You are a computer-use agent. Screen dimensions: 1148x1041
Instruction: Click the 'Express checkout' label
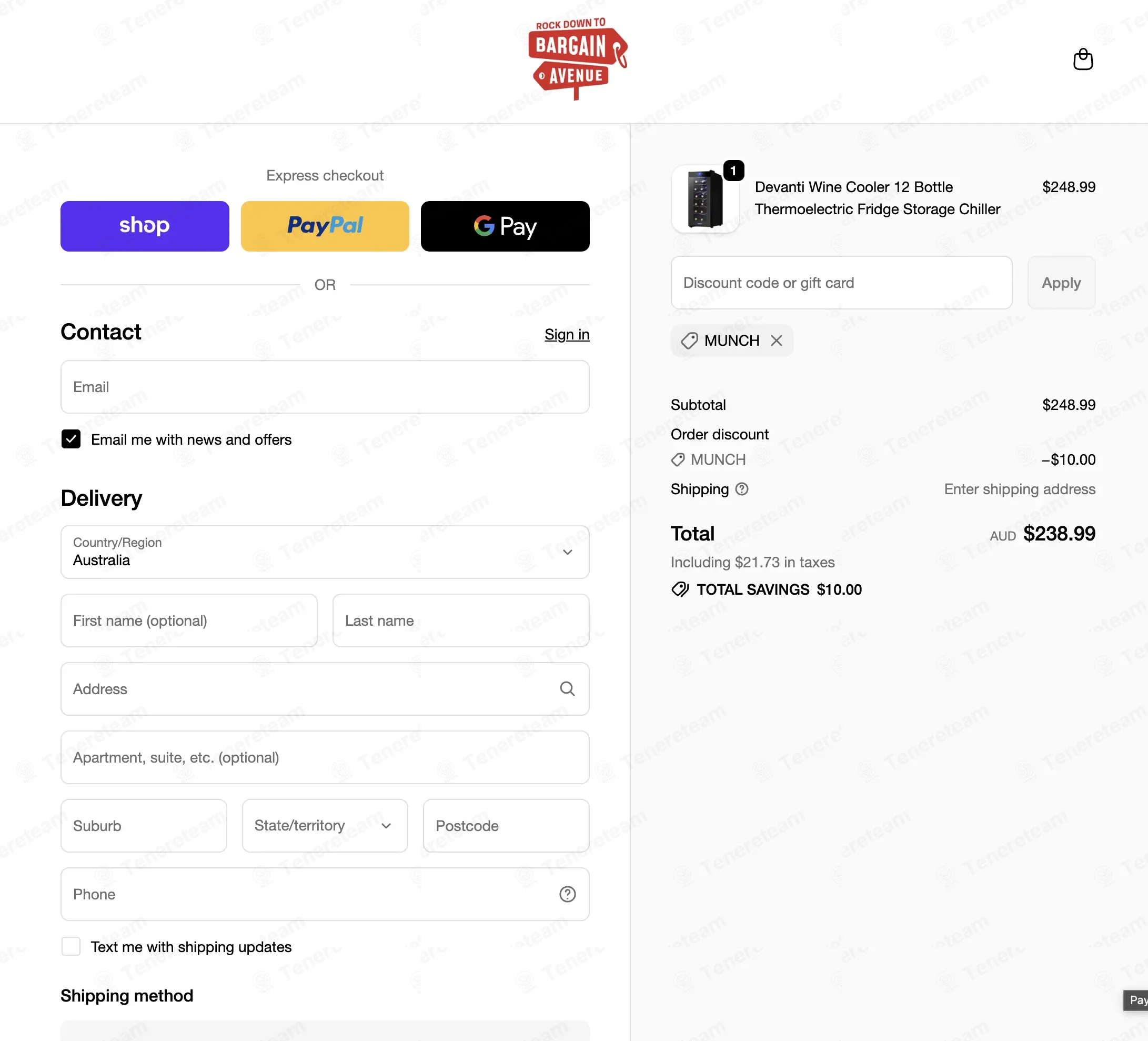pos(325,175)
